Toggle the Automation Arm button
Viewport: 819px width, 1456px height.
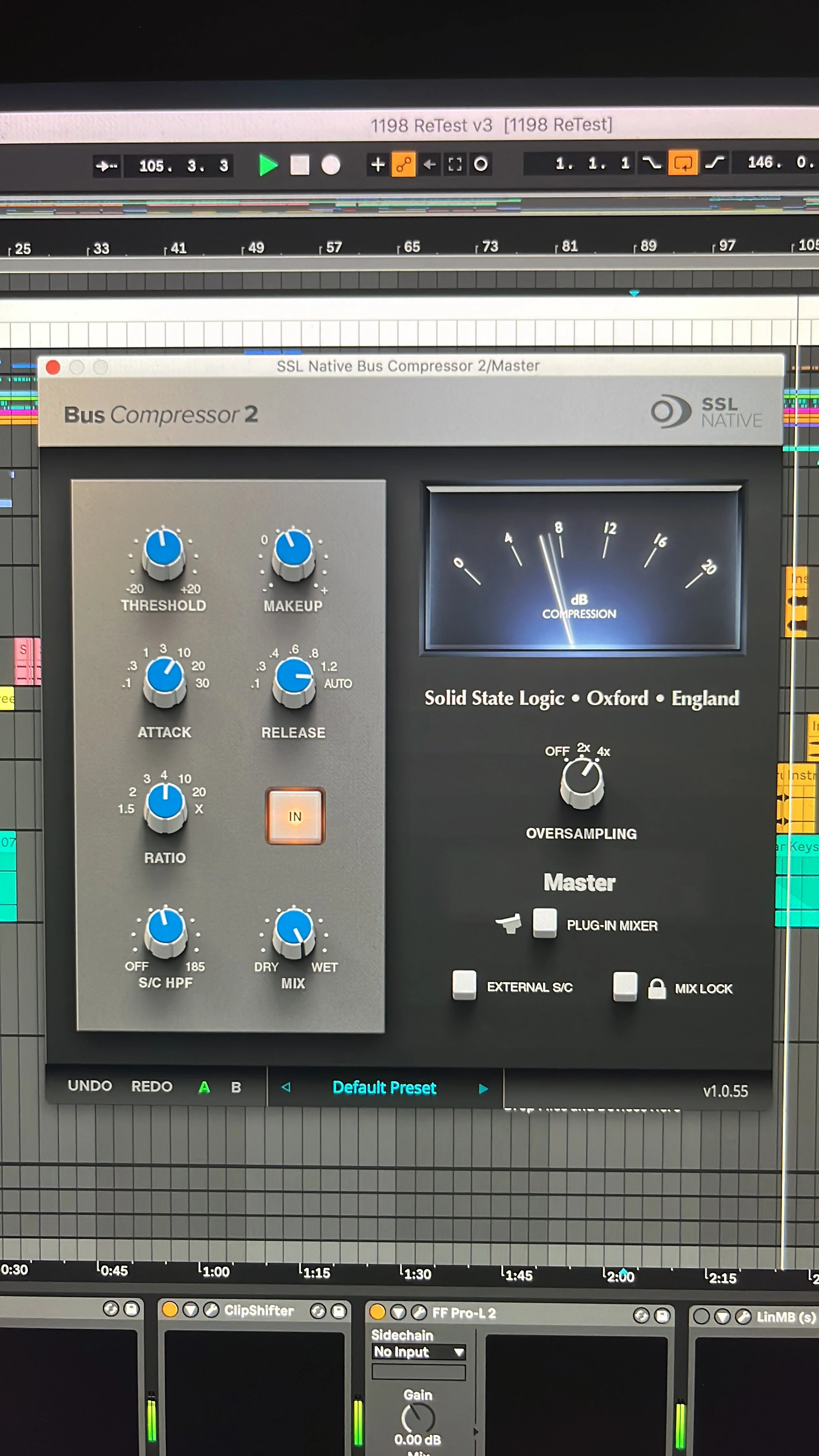pyautogui.click(x=403, y=164)
